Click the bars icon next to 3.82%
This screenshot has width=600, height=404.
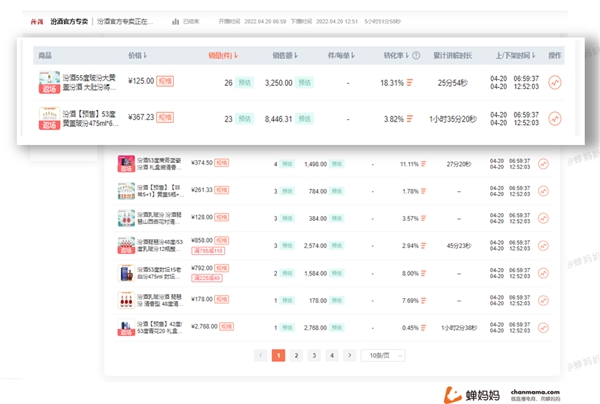point(410,119)
